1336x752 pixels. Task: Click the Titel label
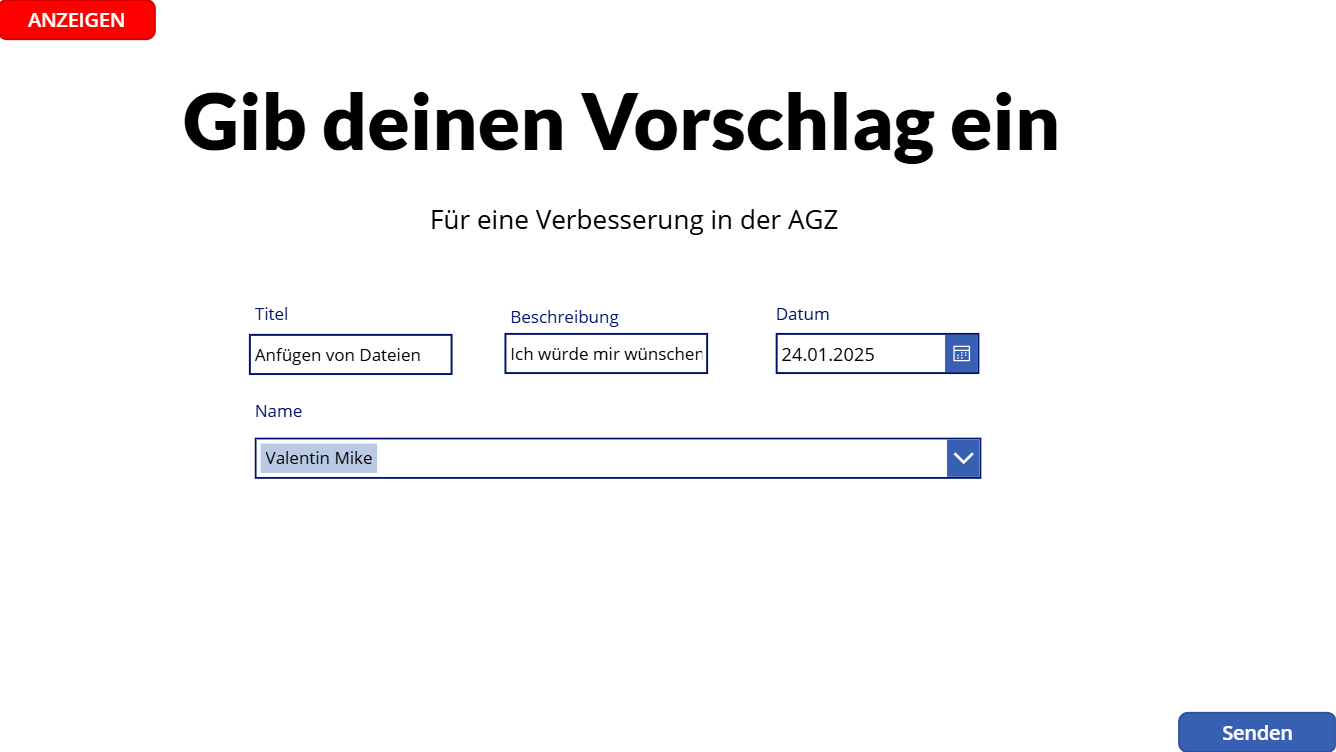pos(271,314)
